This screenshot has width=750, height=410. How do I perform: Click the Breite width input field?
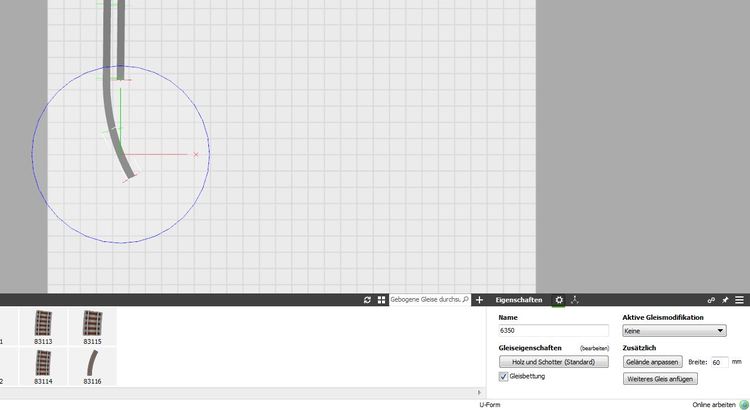coord(718,361)
